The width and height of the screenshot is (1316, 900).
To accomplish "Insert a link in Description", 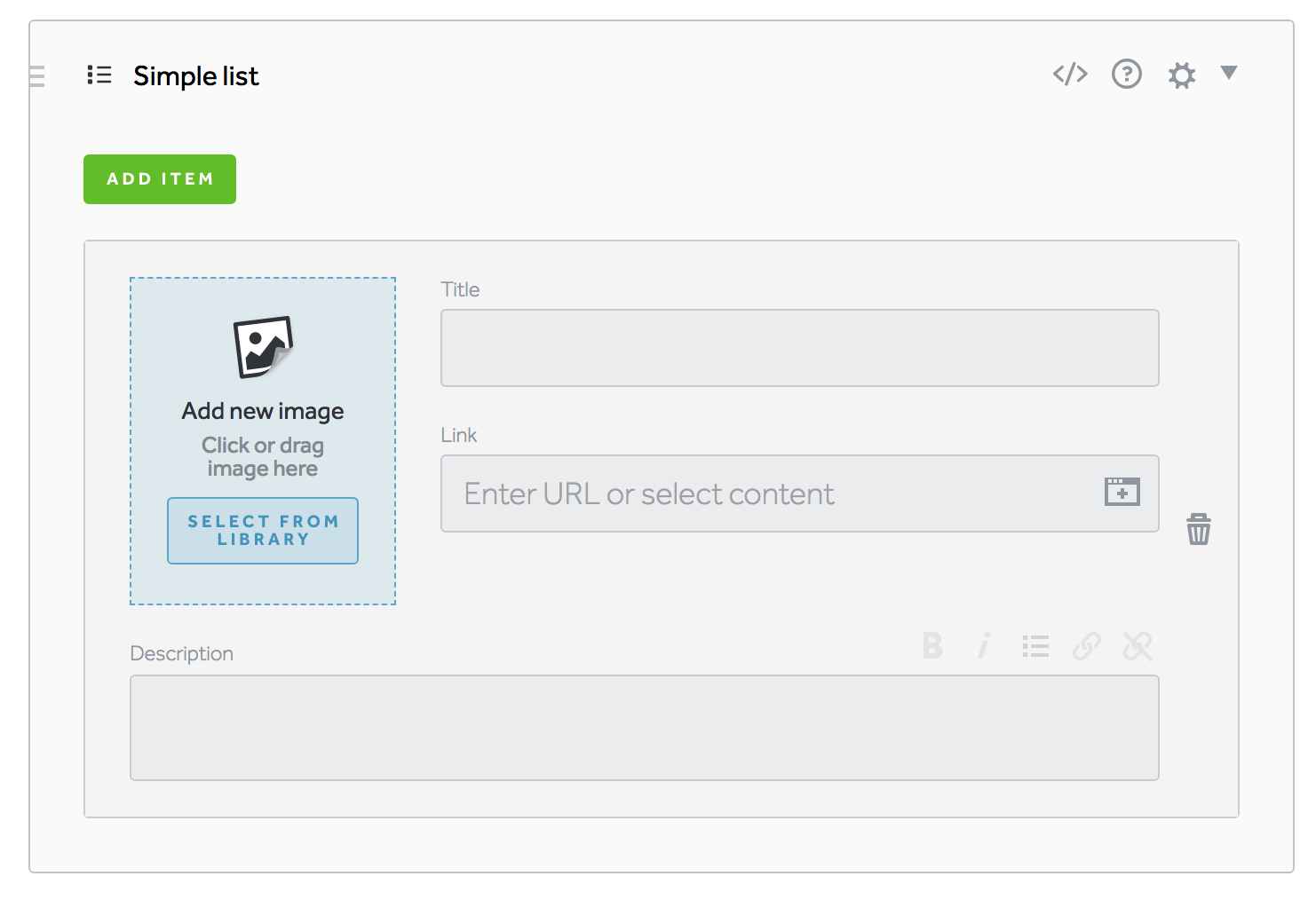I will tap(1087, 646).
